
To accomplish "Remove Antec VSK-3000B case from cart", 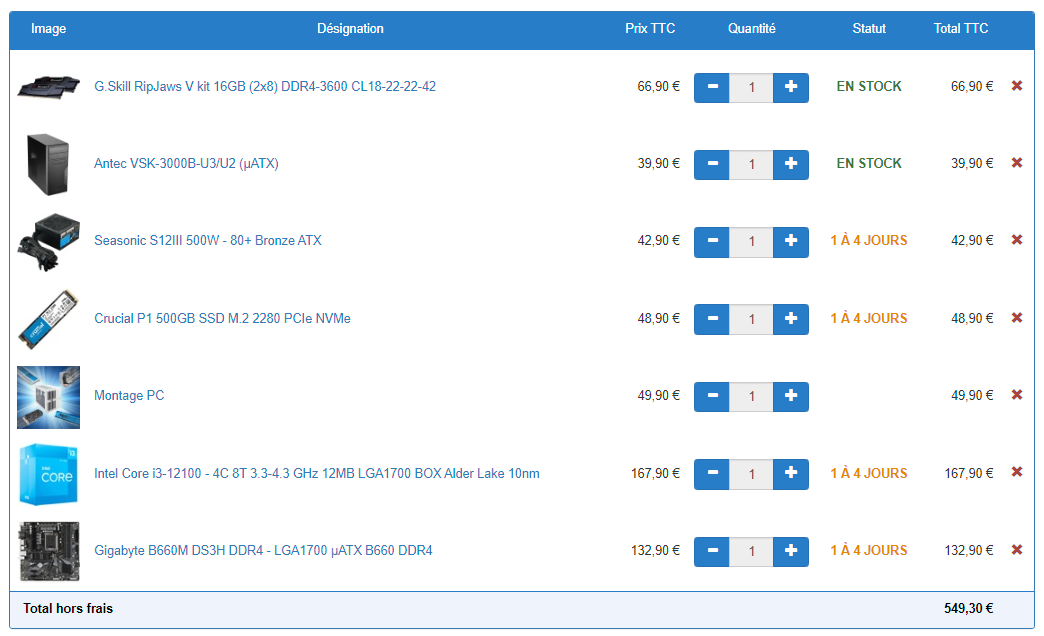I will (1017, 163).
